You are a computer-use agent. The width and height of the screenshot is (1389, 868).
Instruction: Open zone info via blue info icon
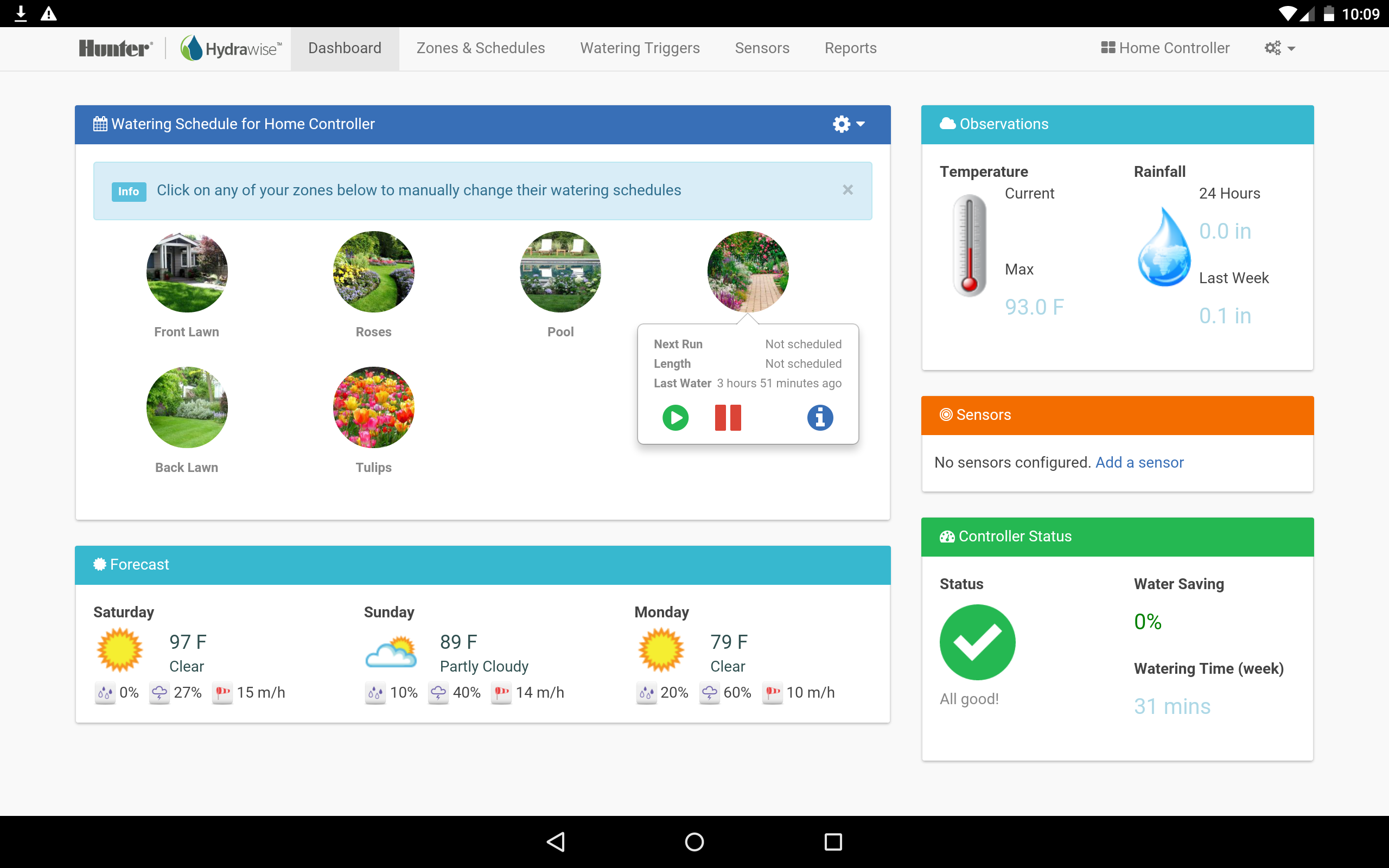820,417
